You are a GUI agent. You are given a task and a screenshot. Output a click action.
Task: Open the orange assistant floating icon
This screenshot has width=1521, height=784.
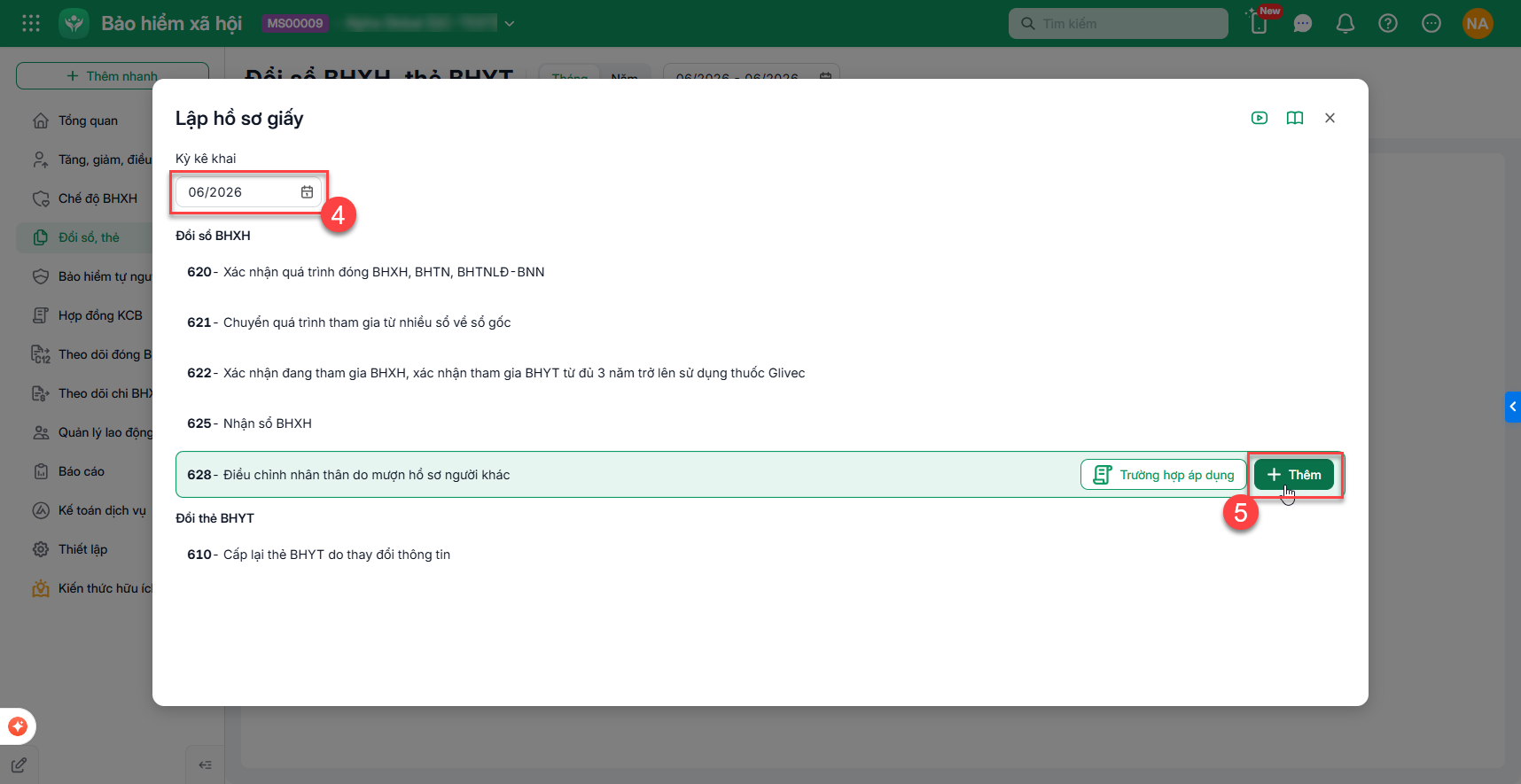click(x=18, y=726)
